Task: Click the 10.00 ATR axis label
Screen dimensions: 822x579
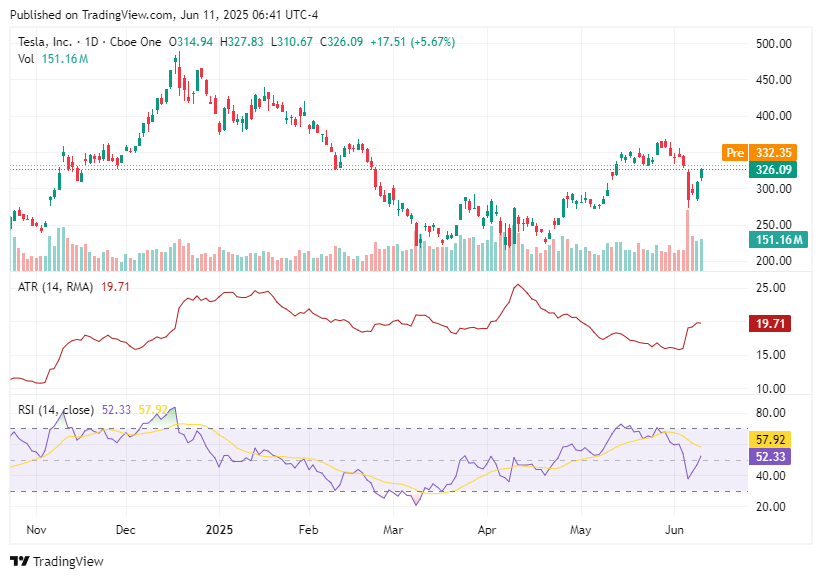Action: click(771, 389)
